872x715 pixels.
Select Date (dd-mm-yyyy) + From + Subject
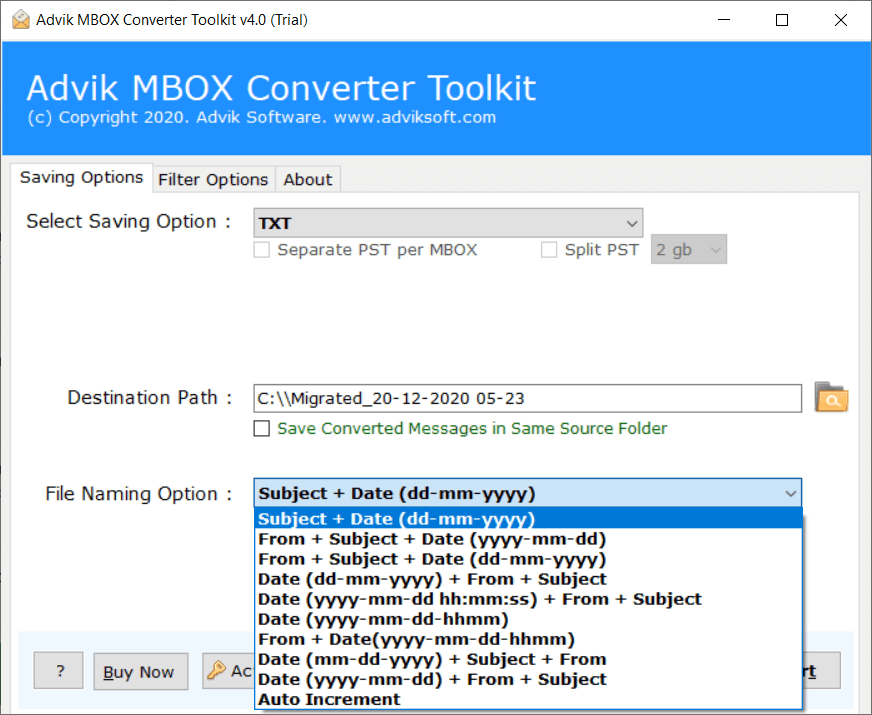coord(528,579)
